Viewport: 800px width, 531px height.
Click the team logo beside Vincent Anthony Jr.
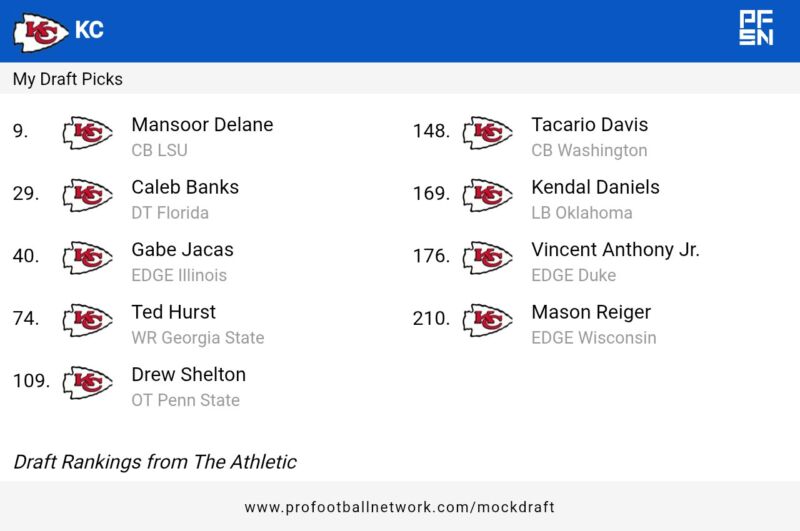coord(487,258)
